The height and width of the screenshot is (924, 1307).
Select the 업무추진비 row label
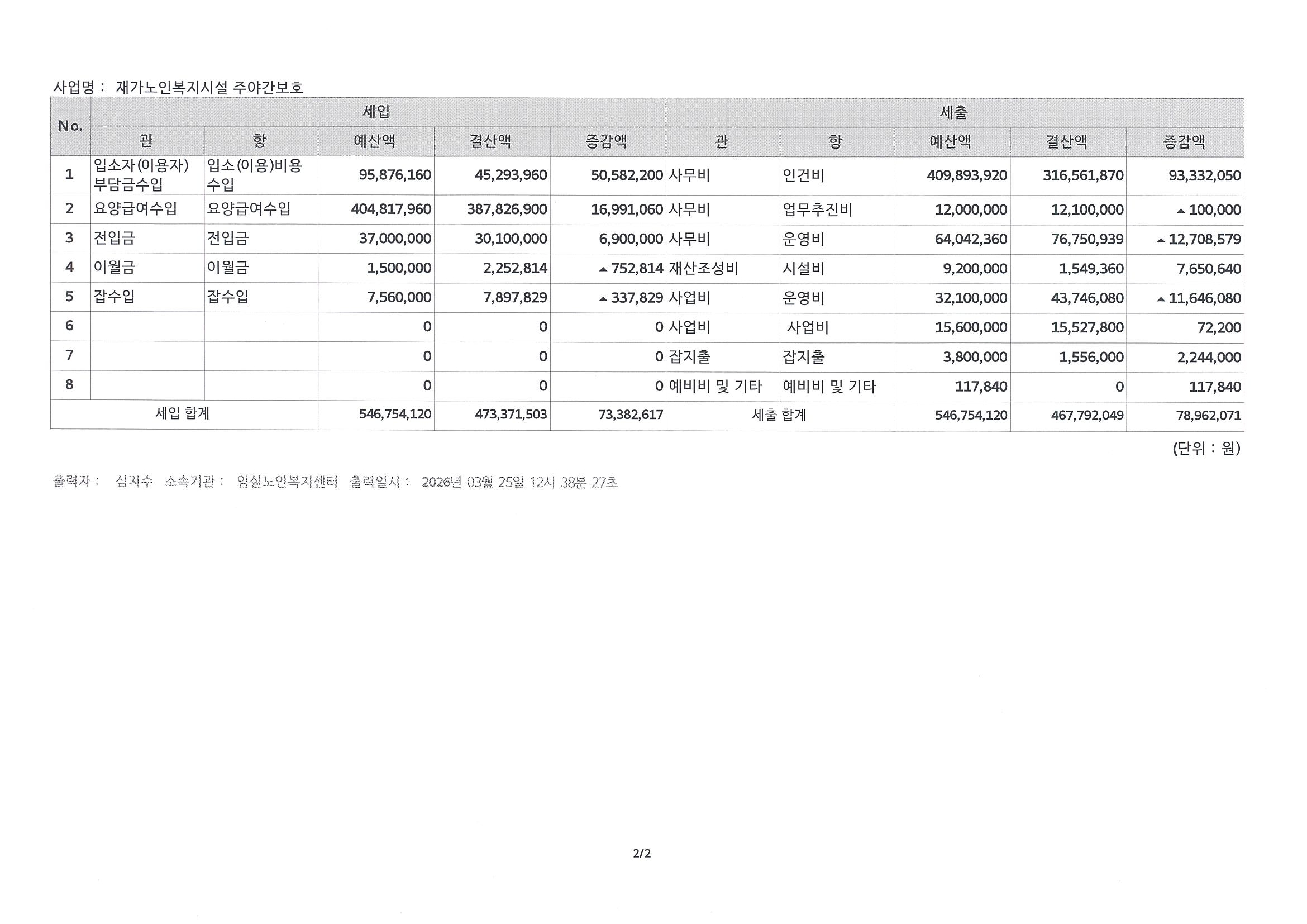(818, 210)
